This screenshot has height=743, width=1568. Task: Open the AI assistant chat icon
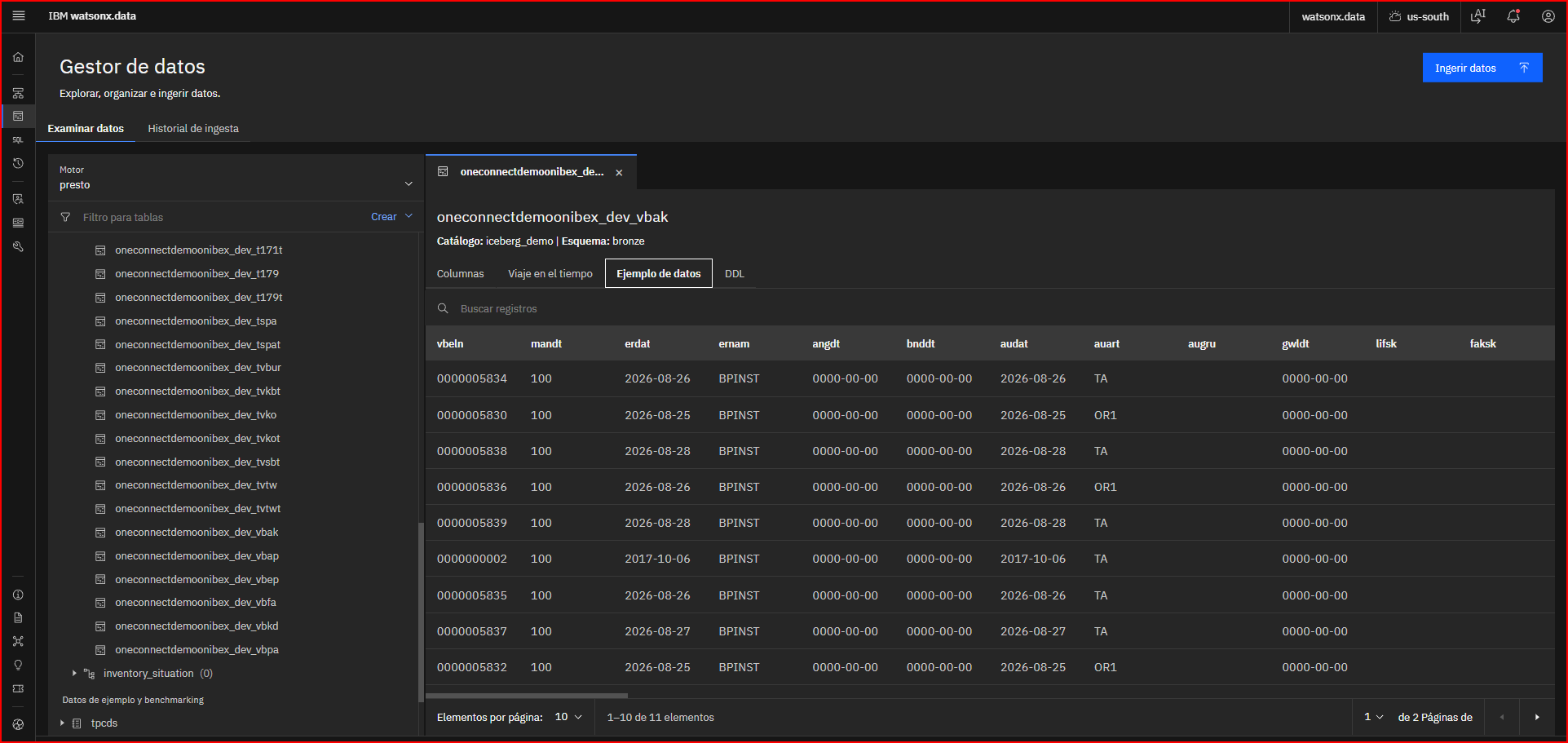1477,16
